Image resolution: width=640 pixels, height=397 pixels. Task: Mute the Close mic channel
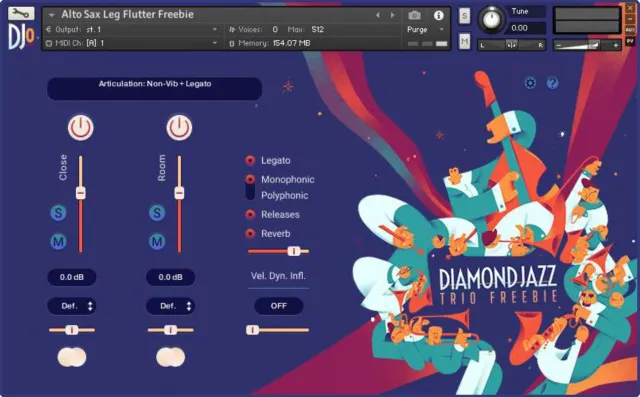[x=58, y=242]
